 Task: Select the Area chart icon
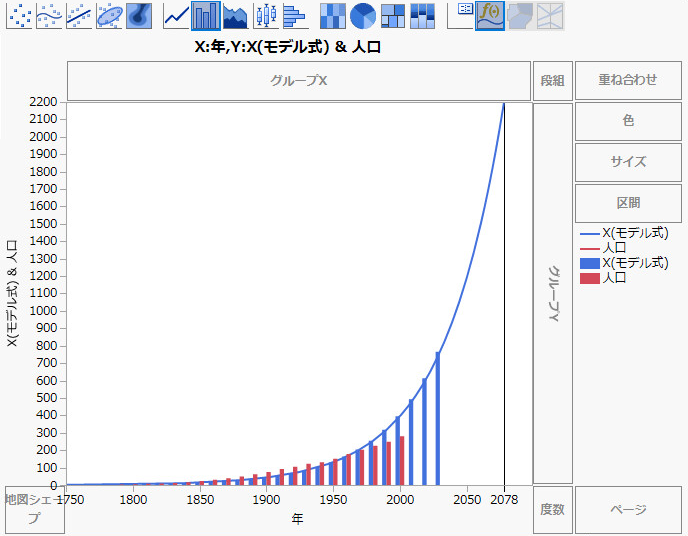tap(235, 15)
